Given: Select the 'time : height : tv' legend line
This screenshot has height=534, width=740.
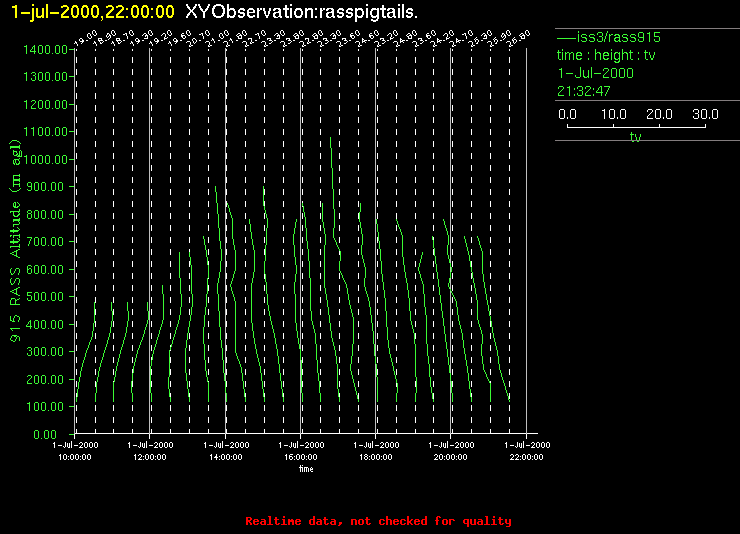Looking at the screenshot, I should tap(606, 55).
